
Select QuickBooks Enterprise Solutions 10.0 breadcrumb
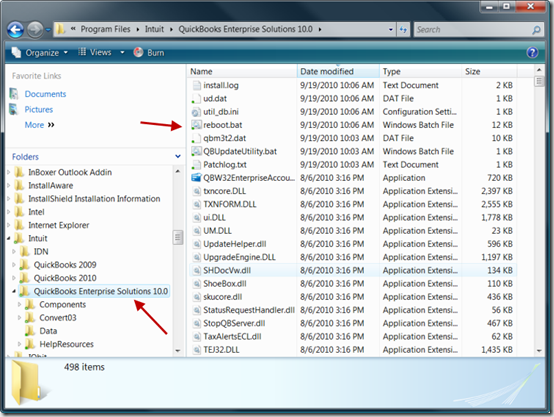[246, 29]
